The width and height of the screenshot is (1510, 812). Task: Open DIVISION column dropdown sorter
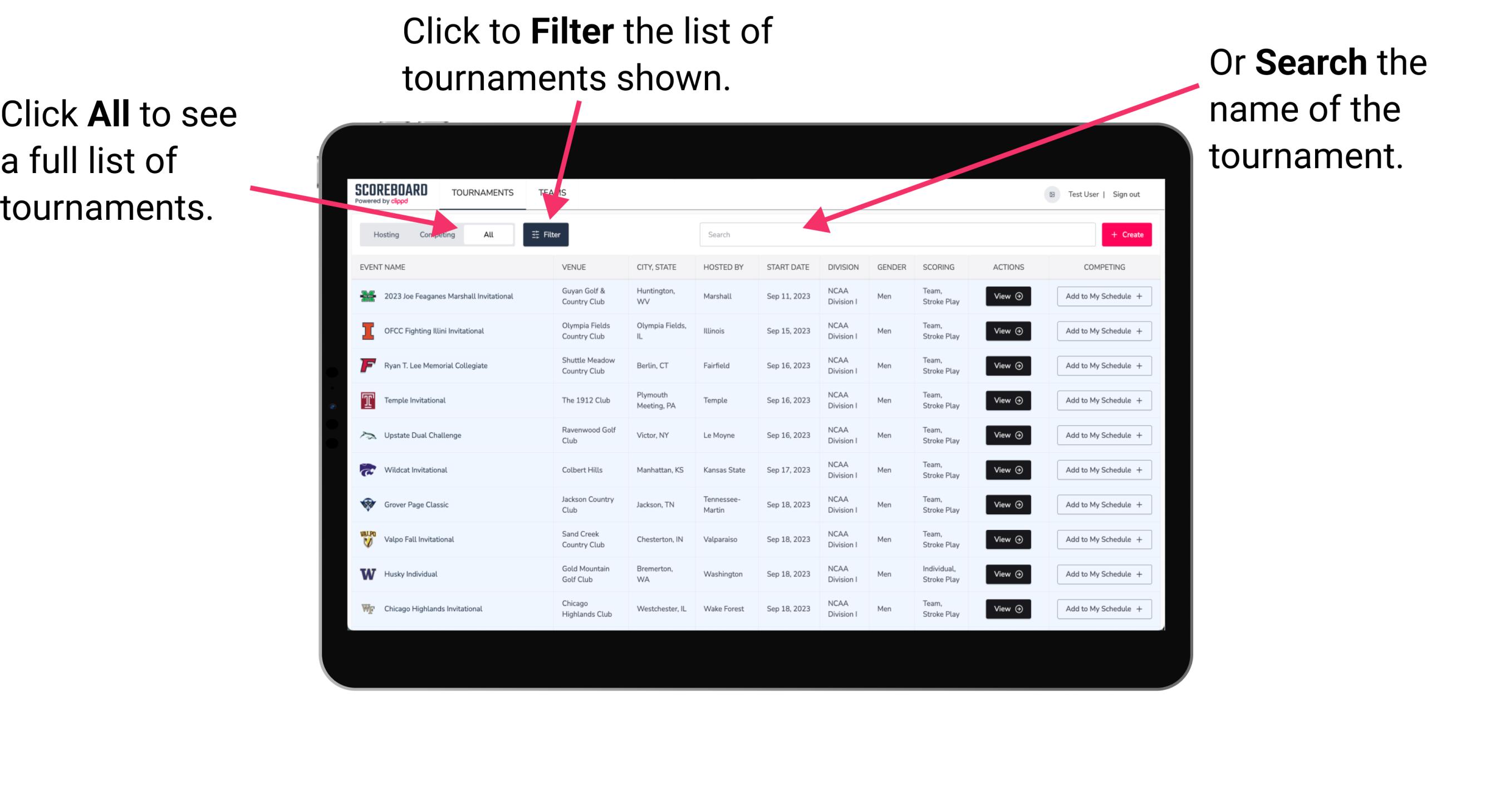(x=841, y=267)
